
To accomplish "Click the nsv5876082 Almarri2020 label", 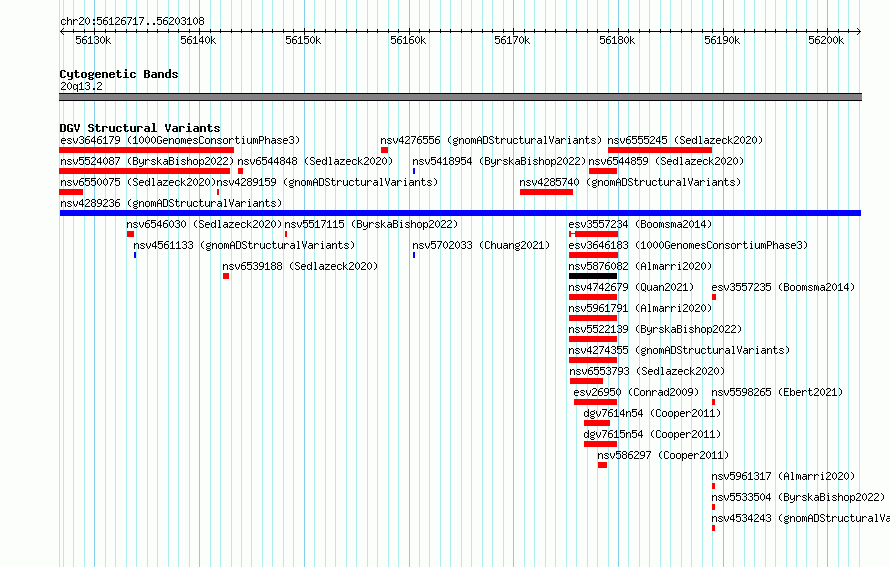I will pos(640,266).
